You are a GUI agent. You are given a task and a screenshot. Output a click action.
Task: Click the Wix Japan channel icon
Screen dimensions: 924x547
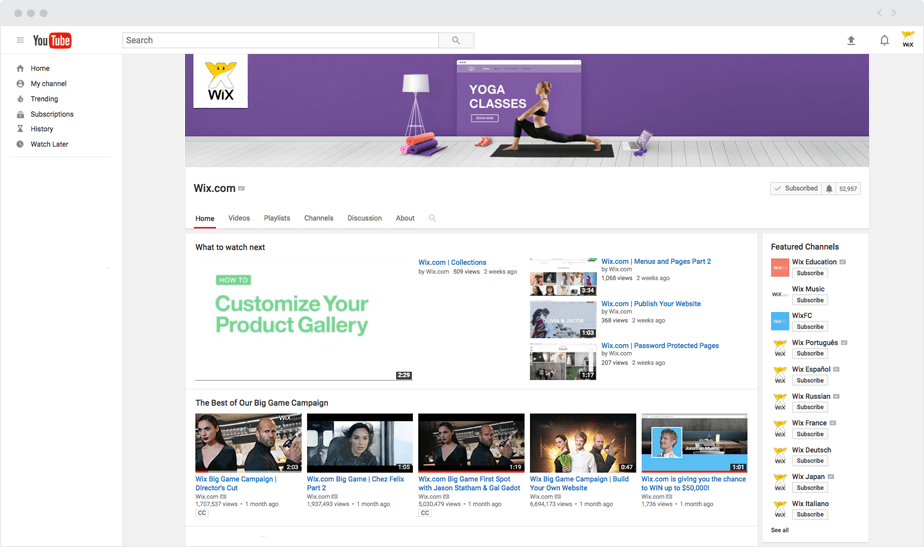780,482
